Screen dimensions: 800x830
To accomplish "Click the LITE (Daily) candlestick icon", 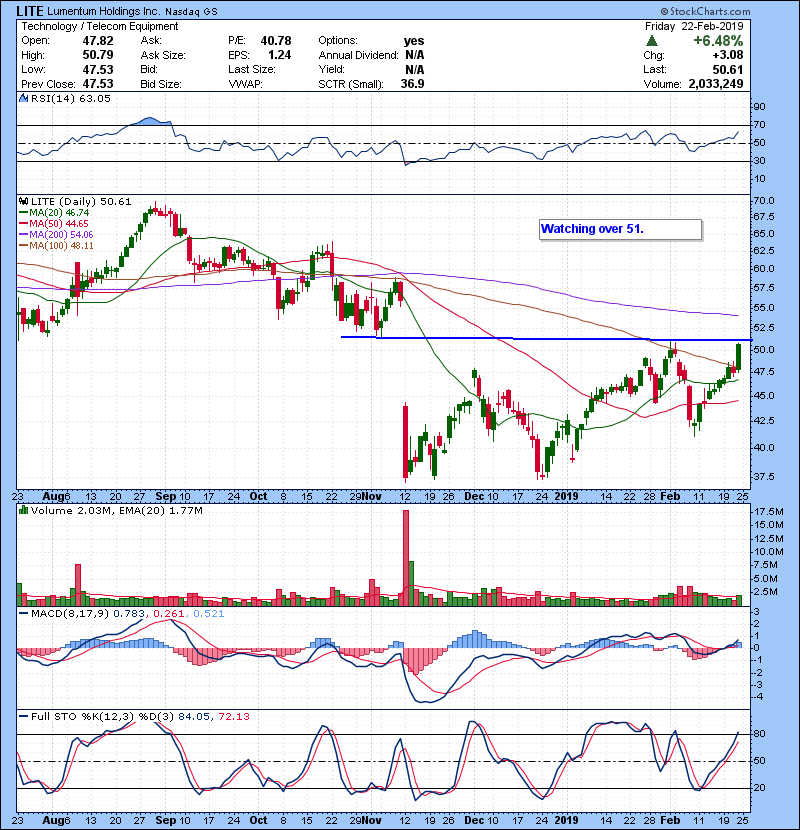I will [23, 201].
